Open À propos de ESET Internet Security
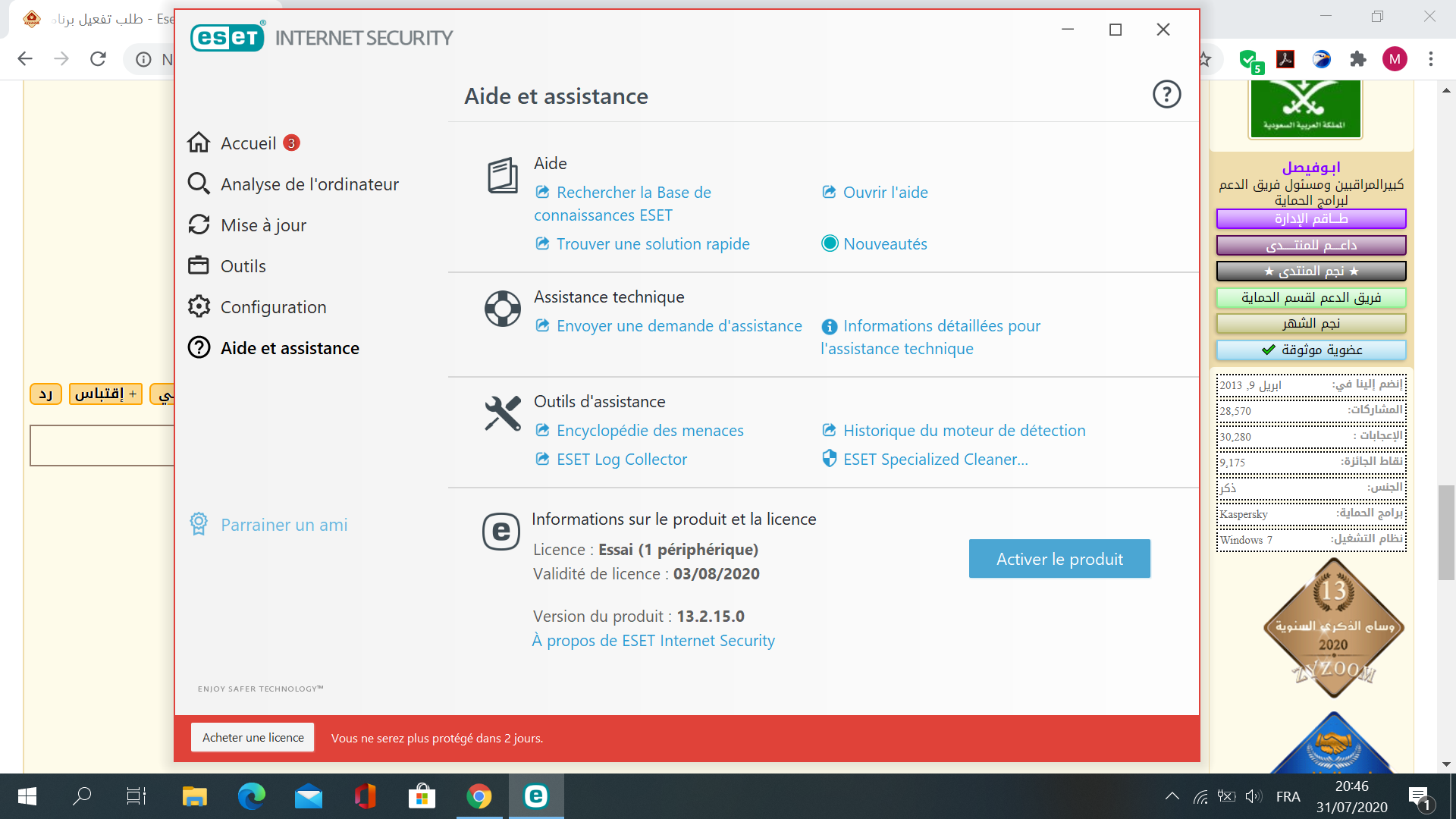Screen dimensions: 1456x819 [x=654, y=641]
